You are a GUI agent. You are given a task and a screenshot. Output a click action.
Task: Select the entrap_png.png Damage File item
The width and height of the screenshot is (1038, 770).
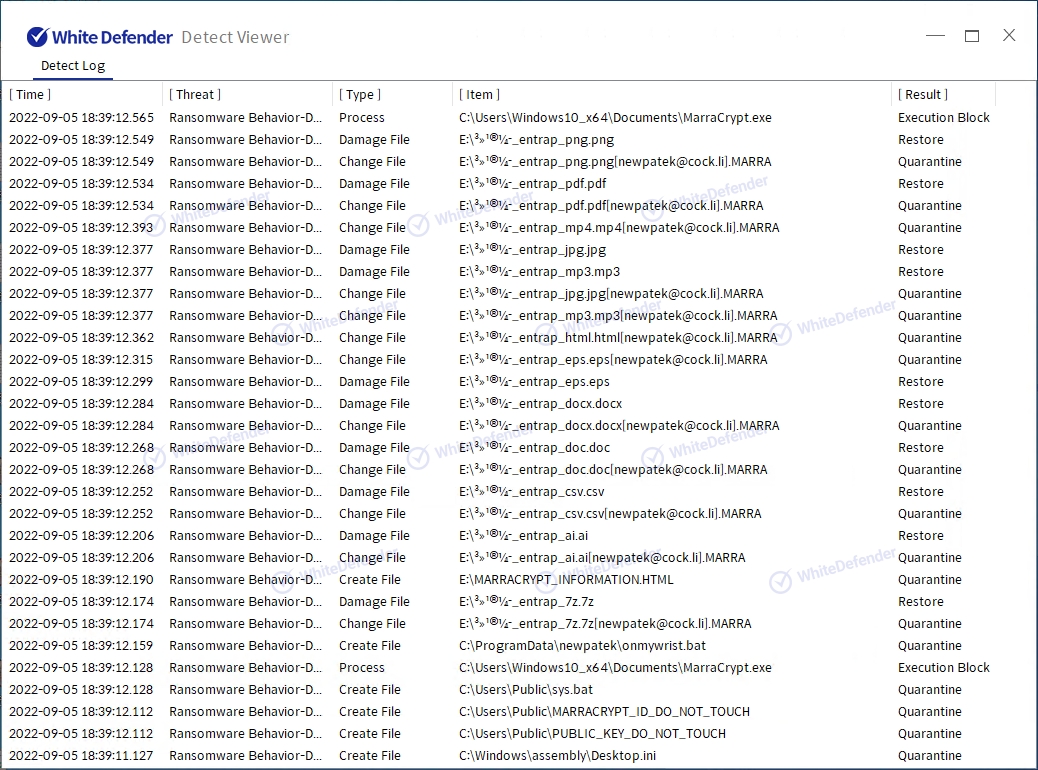pos(536,140)
